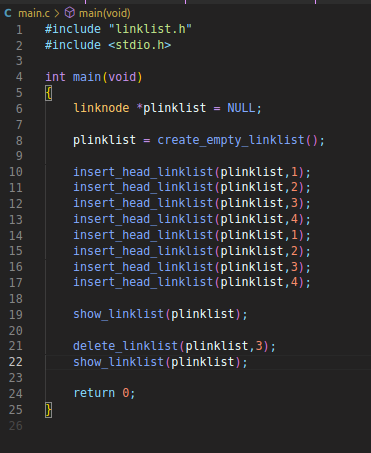Click the closing brace on line 25
This screenshot has height=453, width=371.
[49, 410]
